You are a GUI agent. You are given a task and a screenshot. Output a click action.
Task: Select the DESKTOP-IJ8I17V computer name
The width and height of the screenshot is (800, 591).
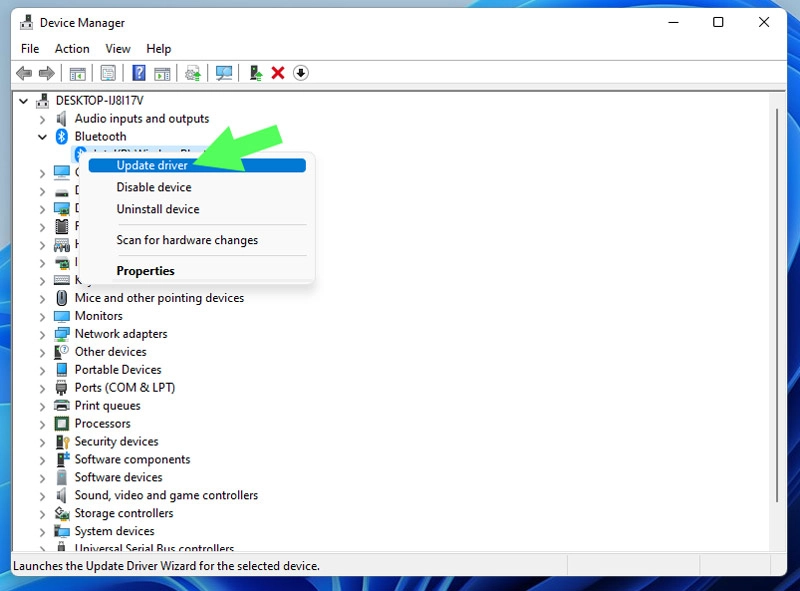[99, 101]
